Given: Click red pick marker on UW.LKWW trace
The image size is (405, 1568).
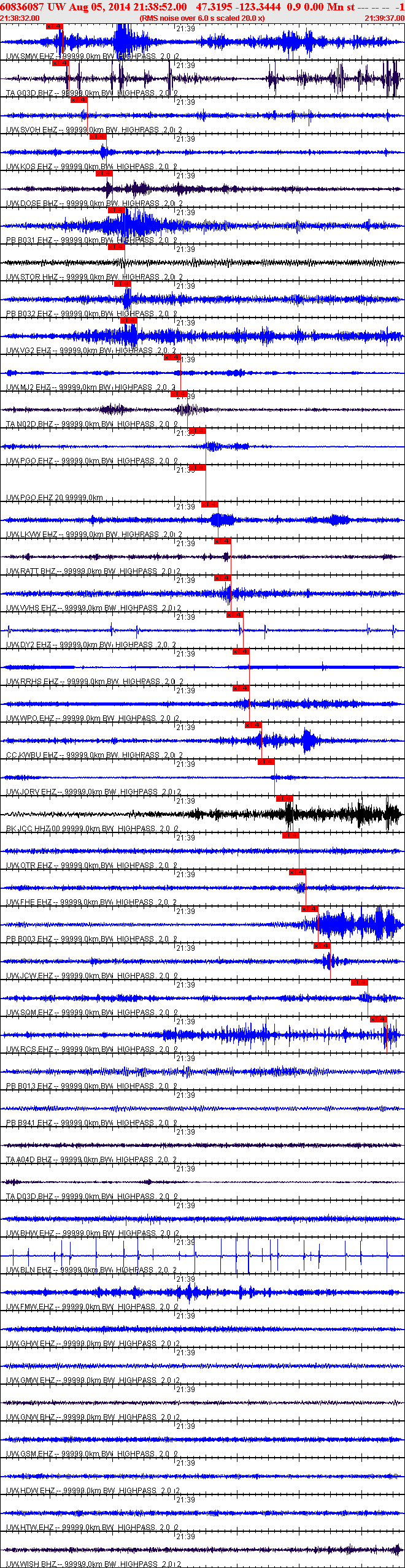Looking at the screenshot, I should [x=210, y=504].
